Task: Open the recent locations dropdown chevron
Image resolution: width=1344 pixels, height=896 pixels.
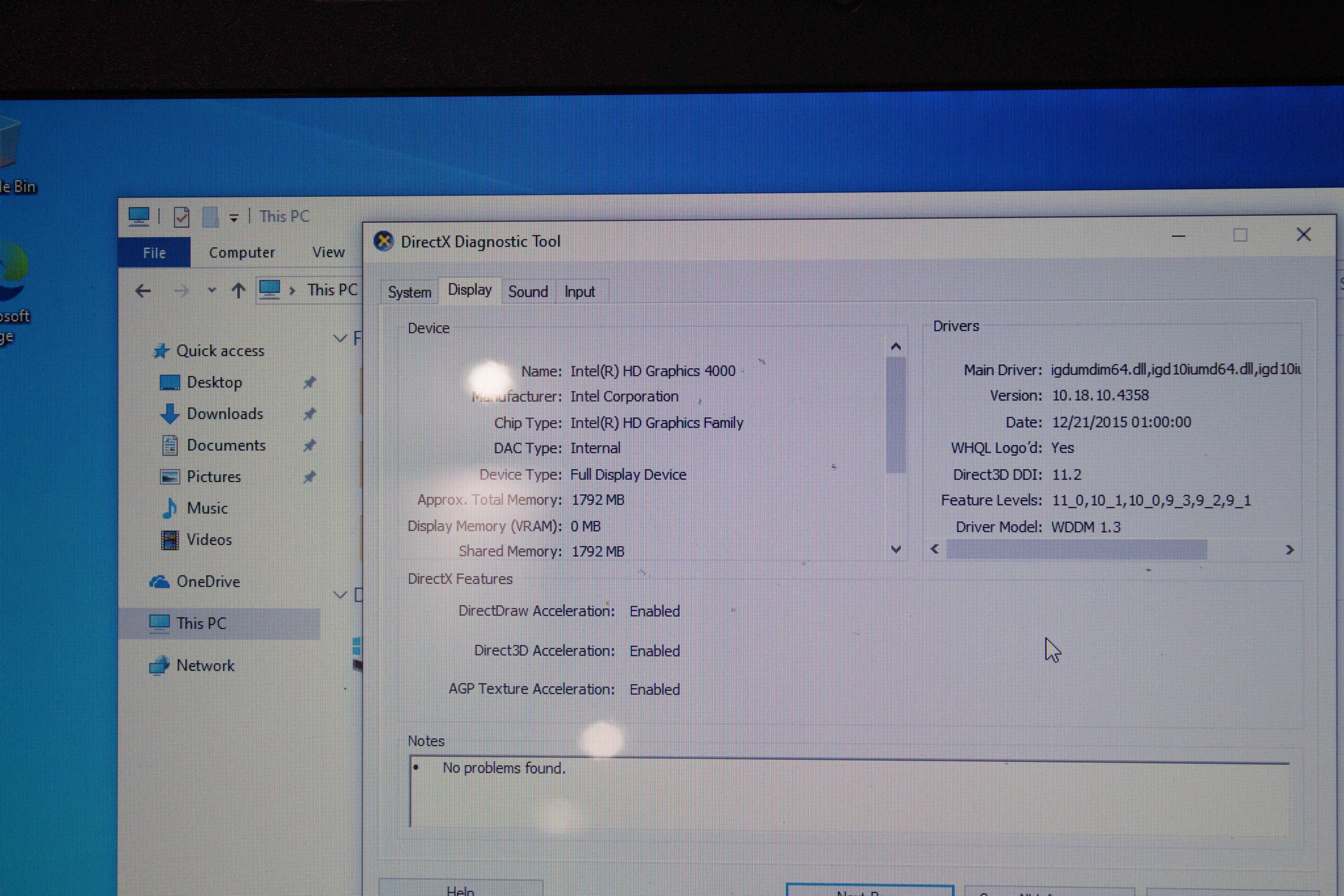Action: coord(212,290)
